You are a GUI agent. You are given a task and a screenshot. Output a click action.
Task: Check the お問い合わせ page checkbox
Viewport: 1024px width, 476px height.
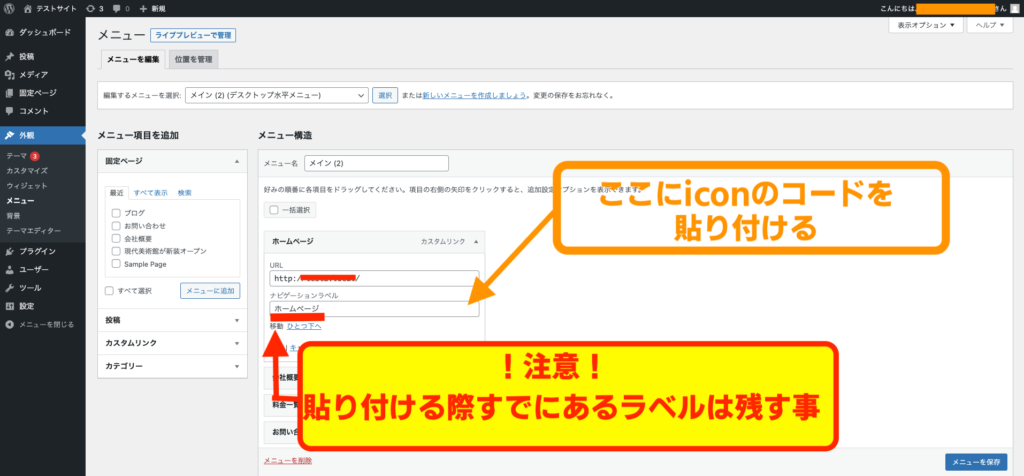pos(116,225)
